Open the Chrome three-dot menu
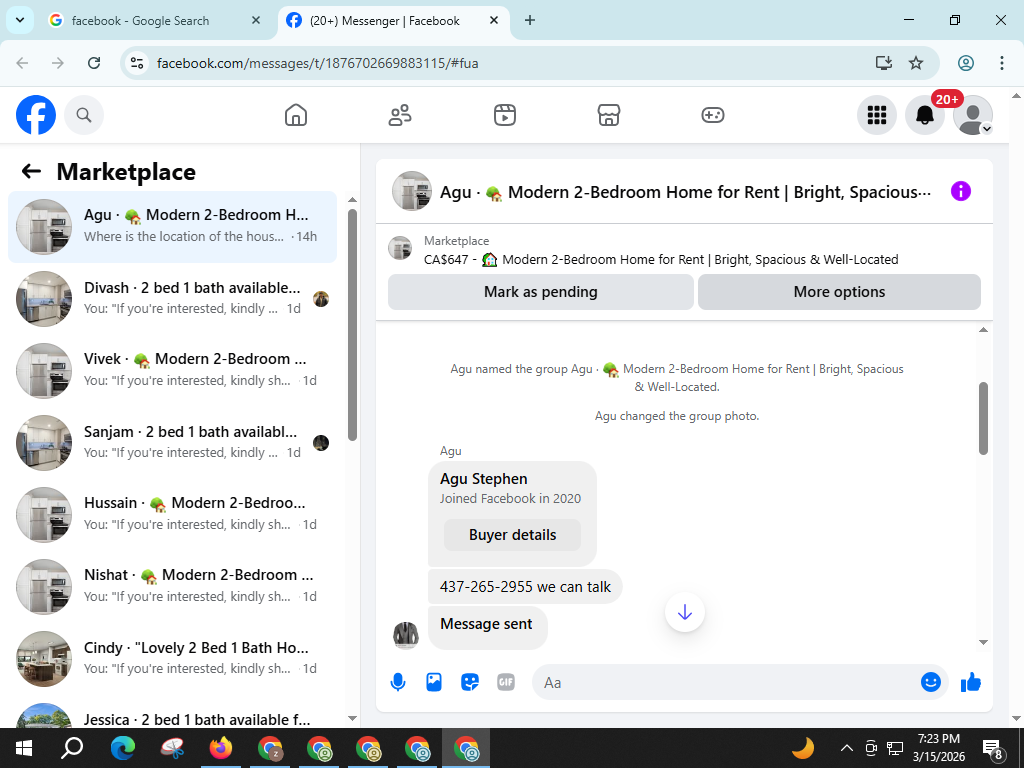 point(1001,63)
